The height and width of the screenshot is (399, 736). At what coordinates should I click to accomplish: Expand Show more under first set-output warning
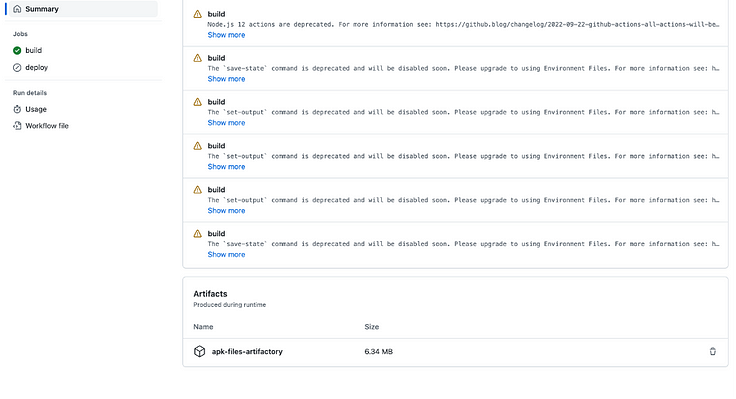click(226, 123)
